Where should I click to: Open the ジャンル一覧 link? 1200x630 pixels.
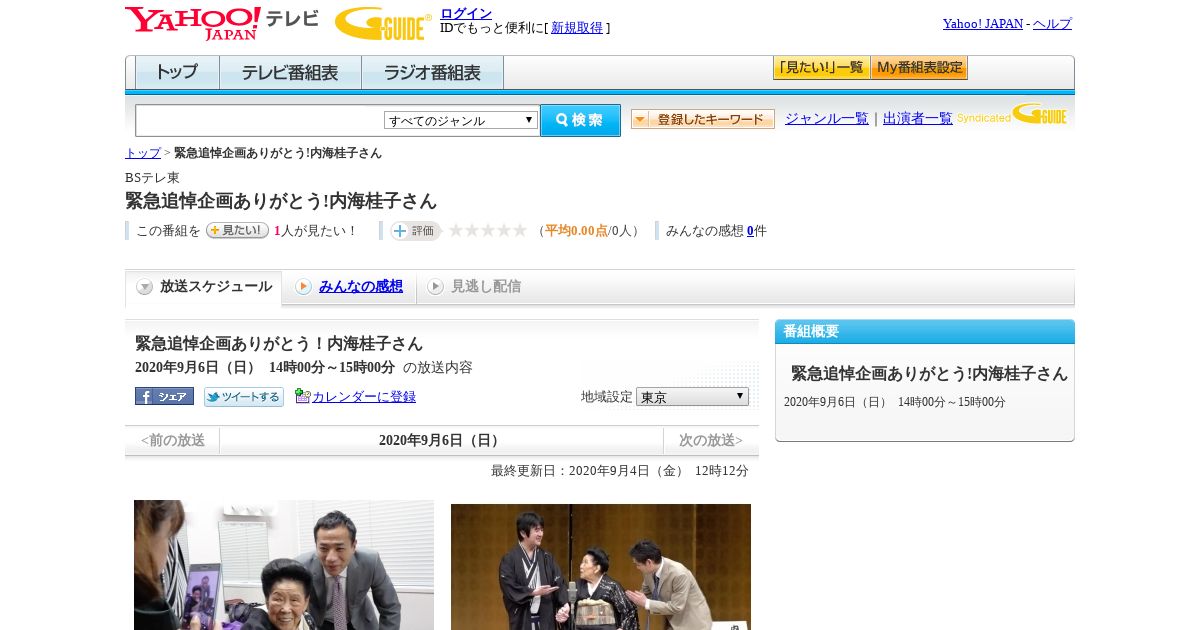click(x=827, y=118)
